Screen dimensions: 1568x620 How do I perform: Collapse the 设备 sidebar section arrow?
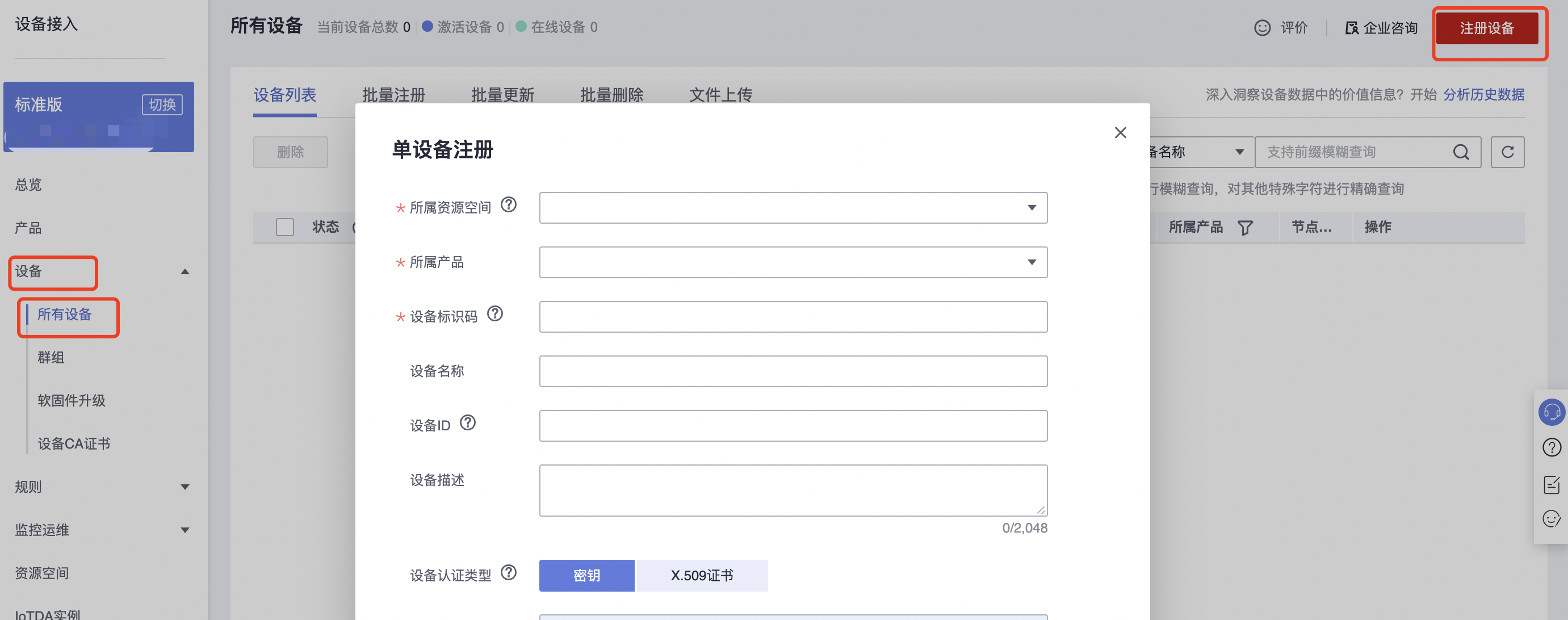pyautogui.click(x=185, y=271)
